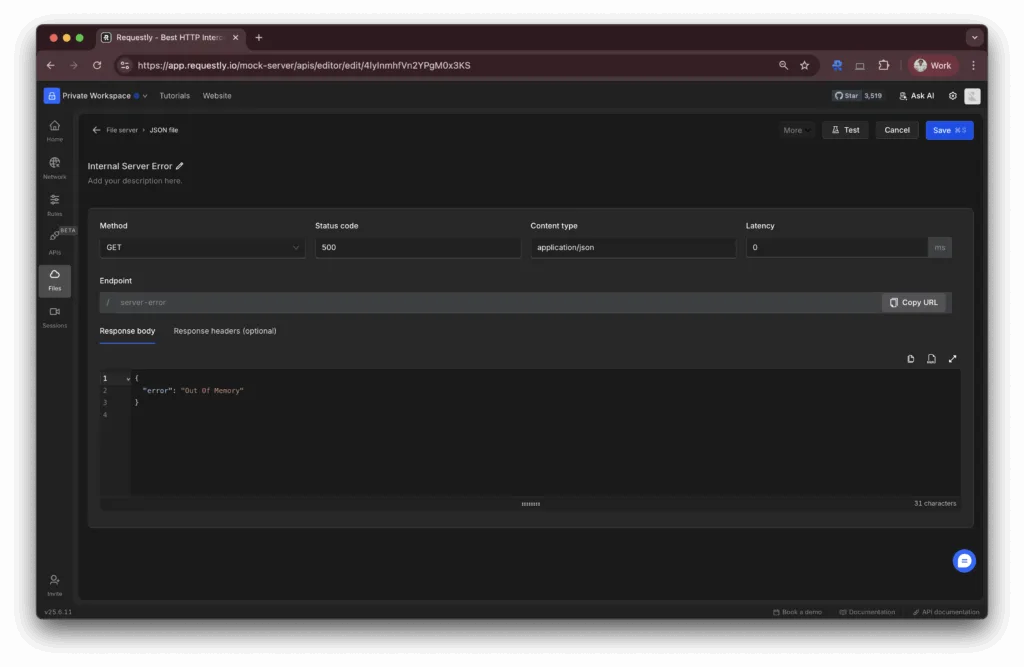Copy the response body with copy icon
This screenshot has height=667, width=1024.
tap(910, 359)
